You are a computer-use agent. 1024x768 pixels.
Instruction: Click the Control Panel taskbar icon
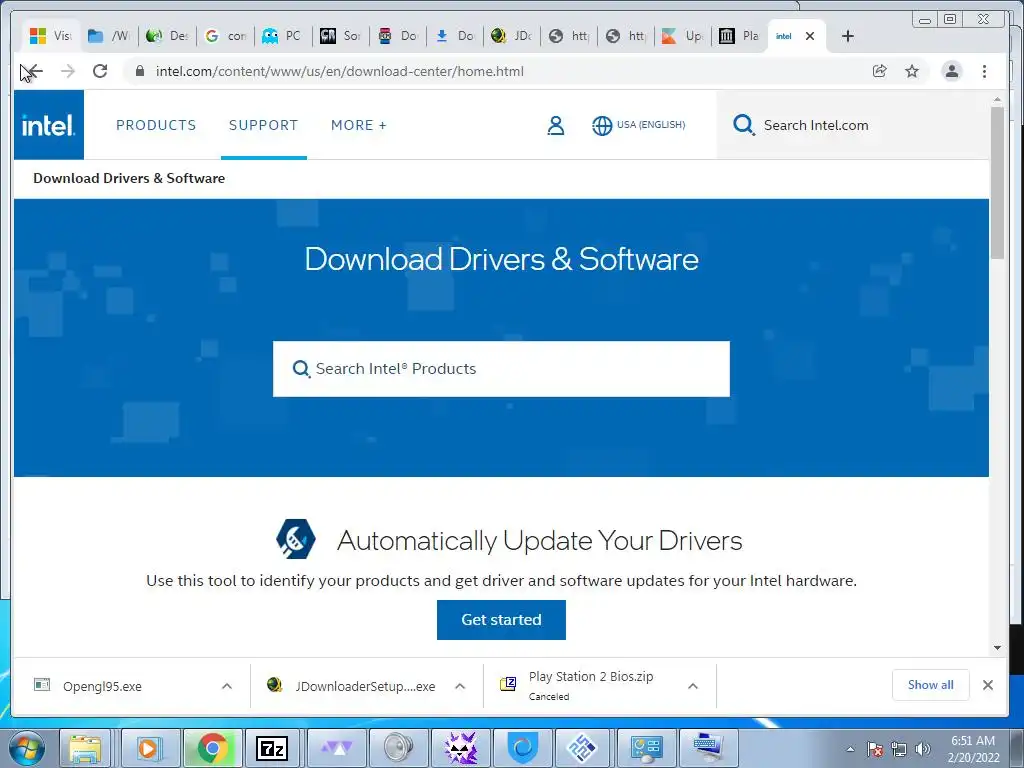[x=646, y=748]
